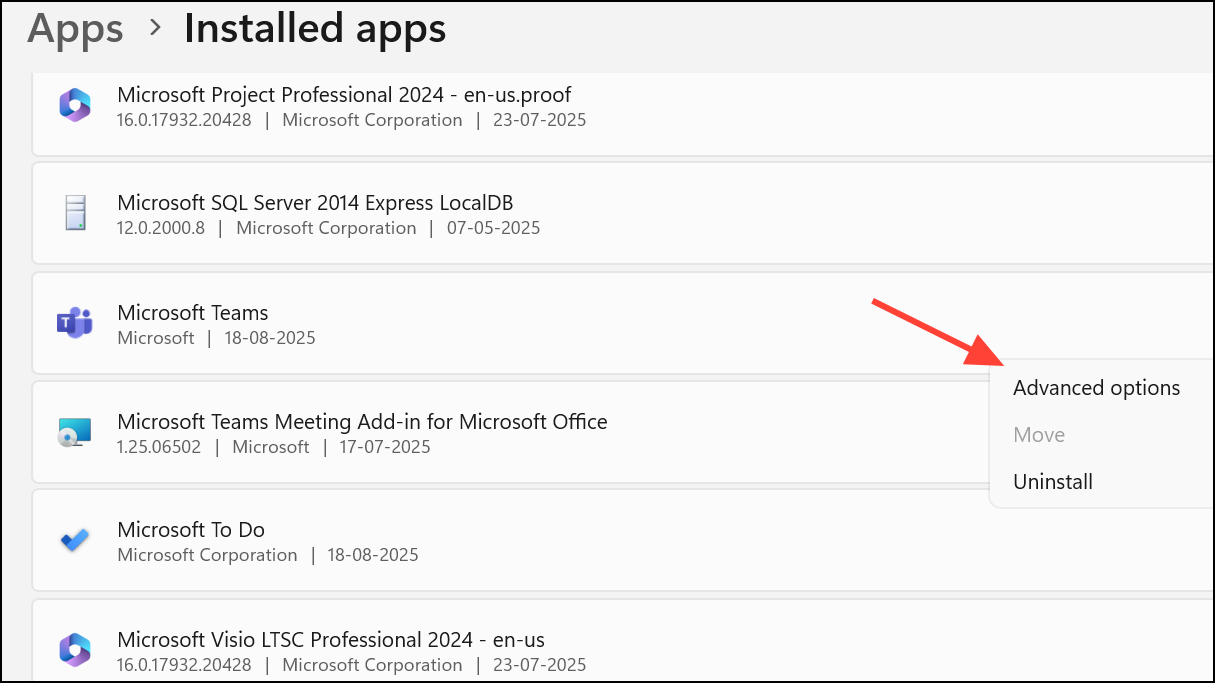This screenshot has height=683, width=1215.
Task: Click the Microsoft Project Professional app icon
Action: point(75,105)
